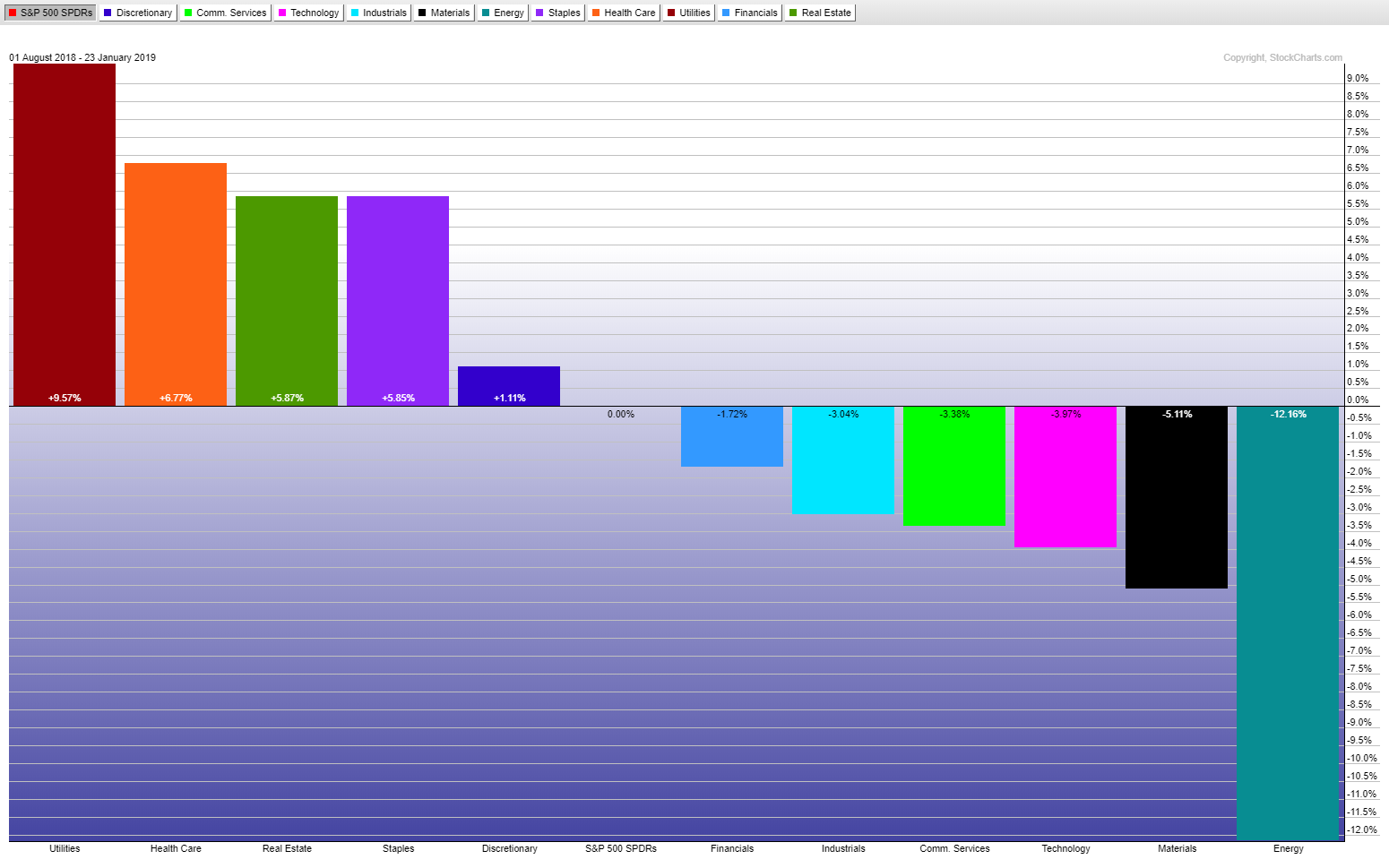This screenshot has width=1389, height=868.
Task: Click the Energy x-axis label
Action: [1288, 848]
